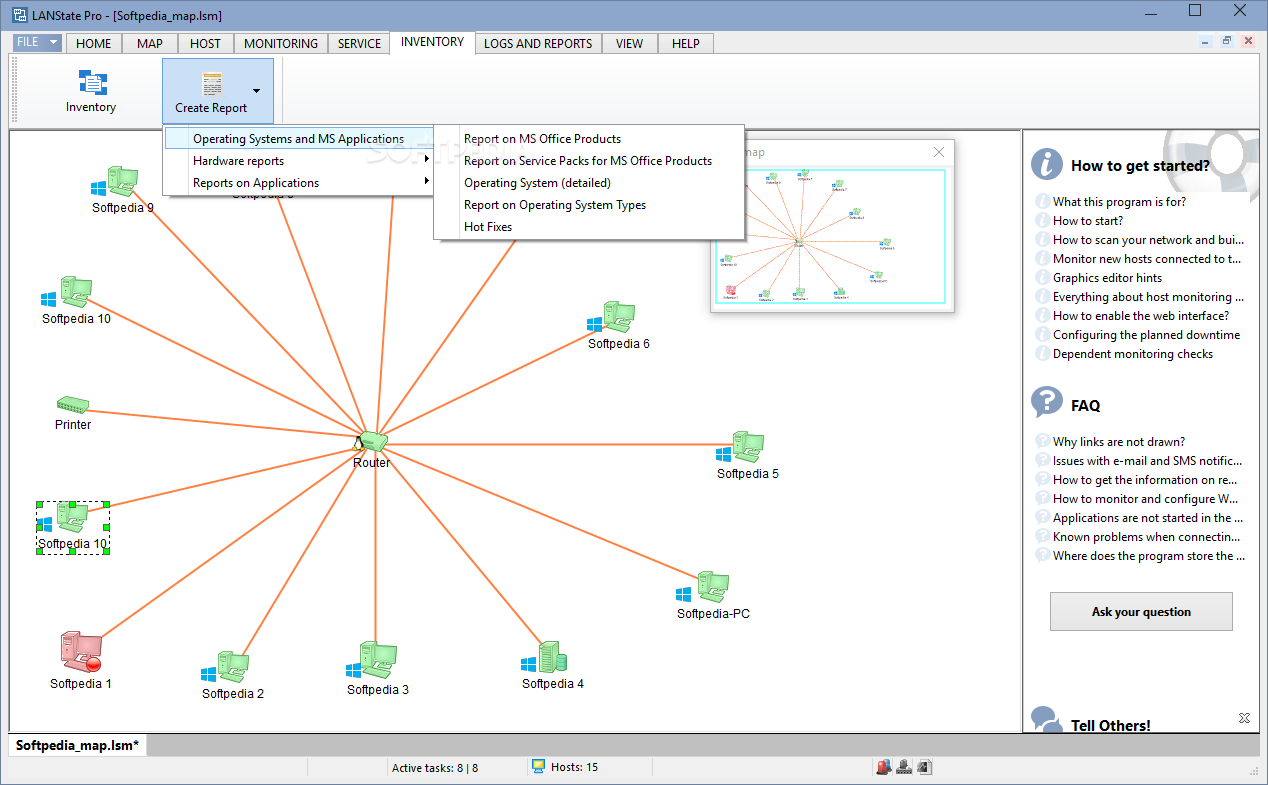1268x785 pixels.
Task: Open 'Issues with e-mail and SMS notific...' link
Action: pyautogui.click(x=1148, y=461)
